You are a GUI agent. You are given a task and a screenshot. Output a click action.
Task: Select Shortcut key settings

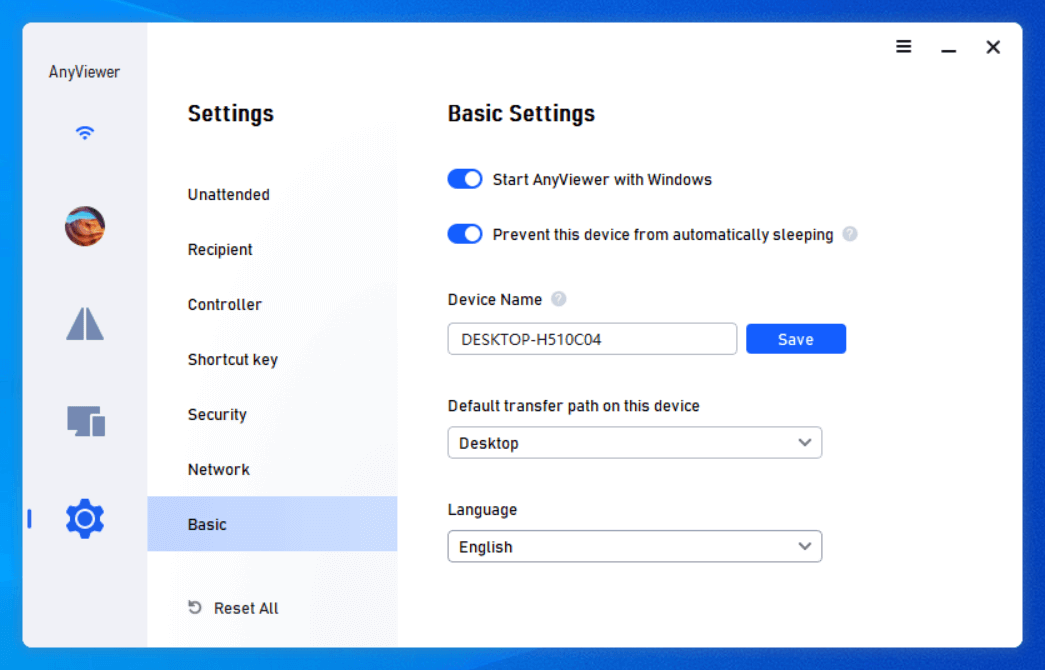tap(233, 360)
